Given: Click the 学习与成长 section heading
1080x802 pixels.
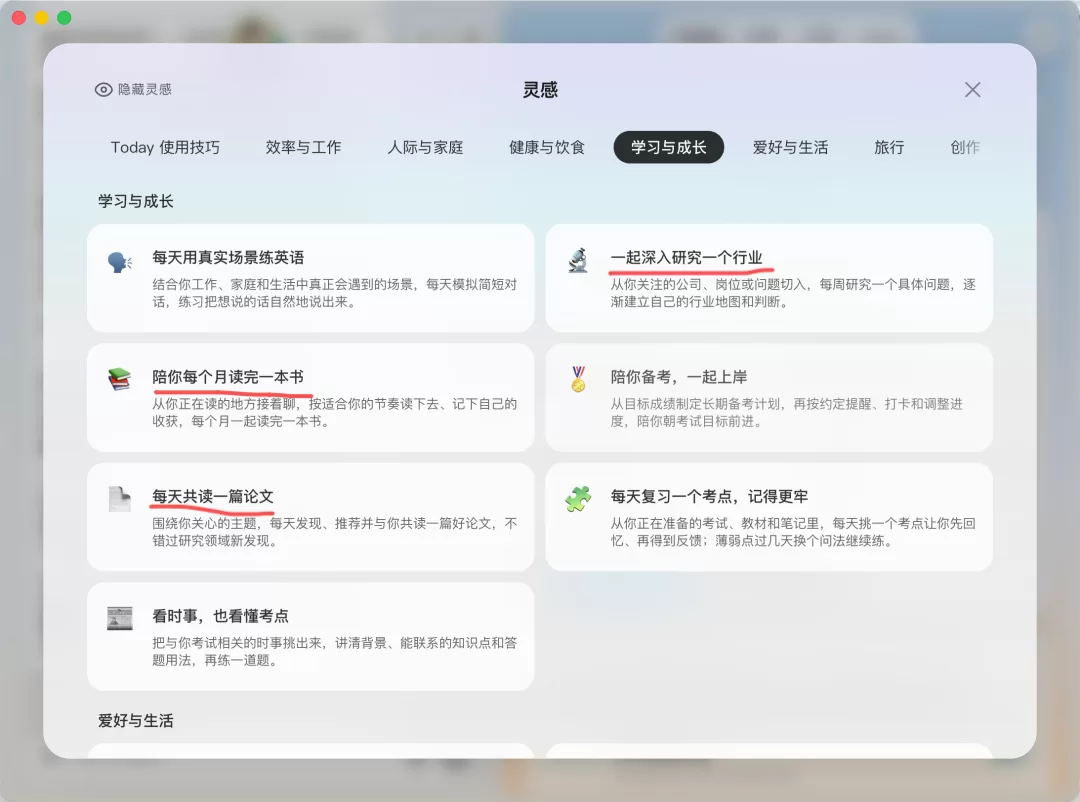Looking at the screenshot, I should (x=136, y=201).
